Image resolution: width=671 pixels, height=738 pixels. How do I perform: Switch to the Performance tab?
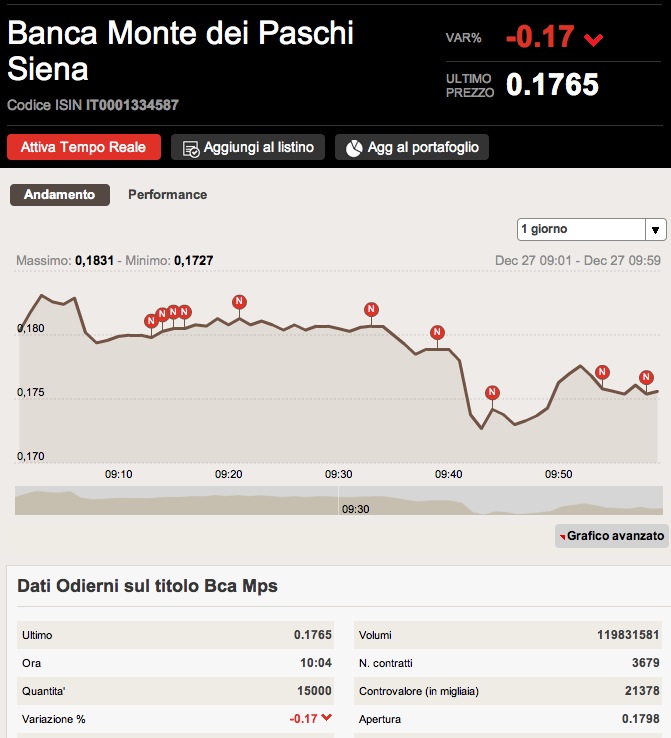point(167,195)
